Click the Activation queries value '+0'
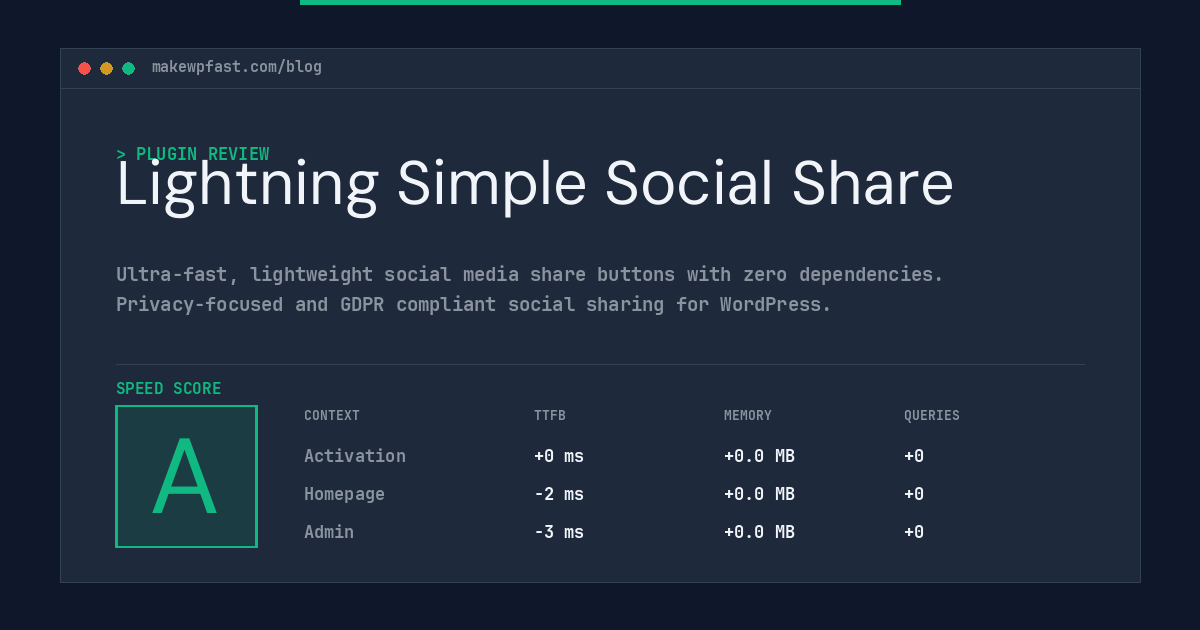This screenshot has width=1200, height=630. (914, 456)
